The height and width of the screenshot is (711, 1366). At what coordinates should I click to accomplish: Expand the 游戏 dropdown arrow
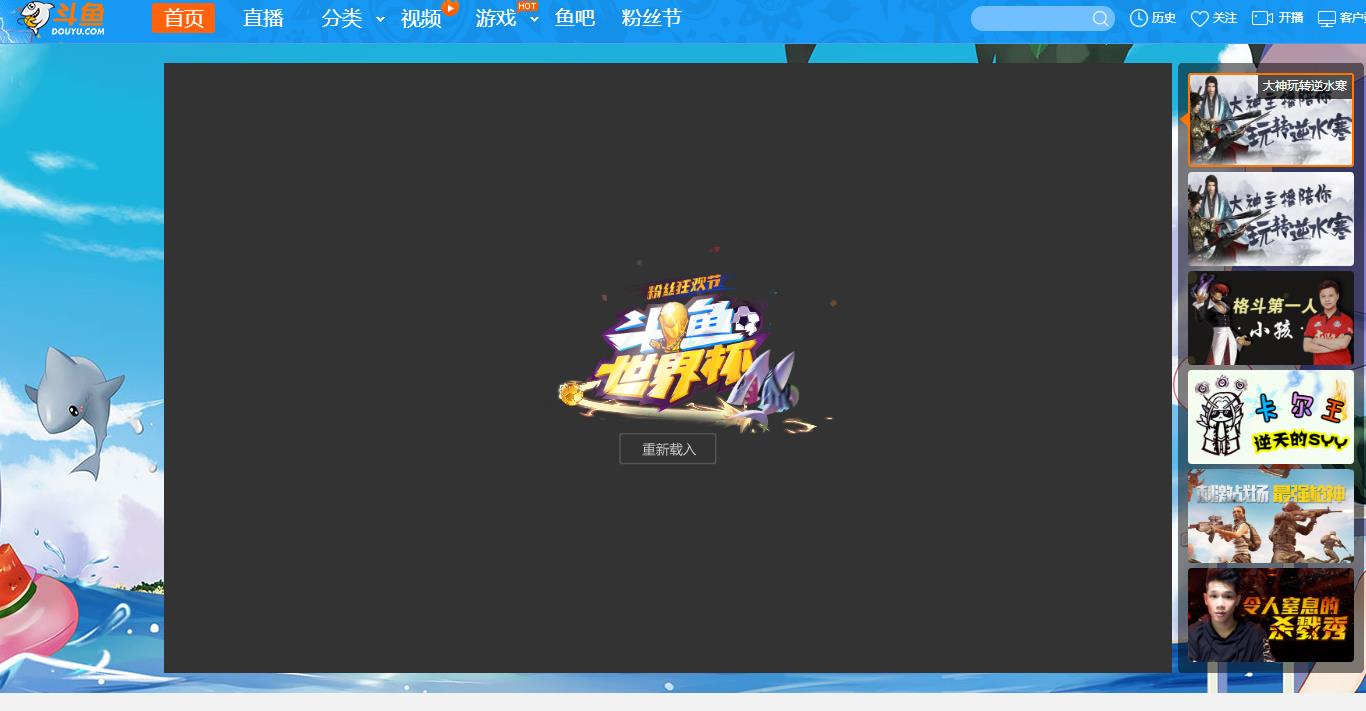(x=534, y=19)
